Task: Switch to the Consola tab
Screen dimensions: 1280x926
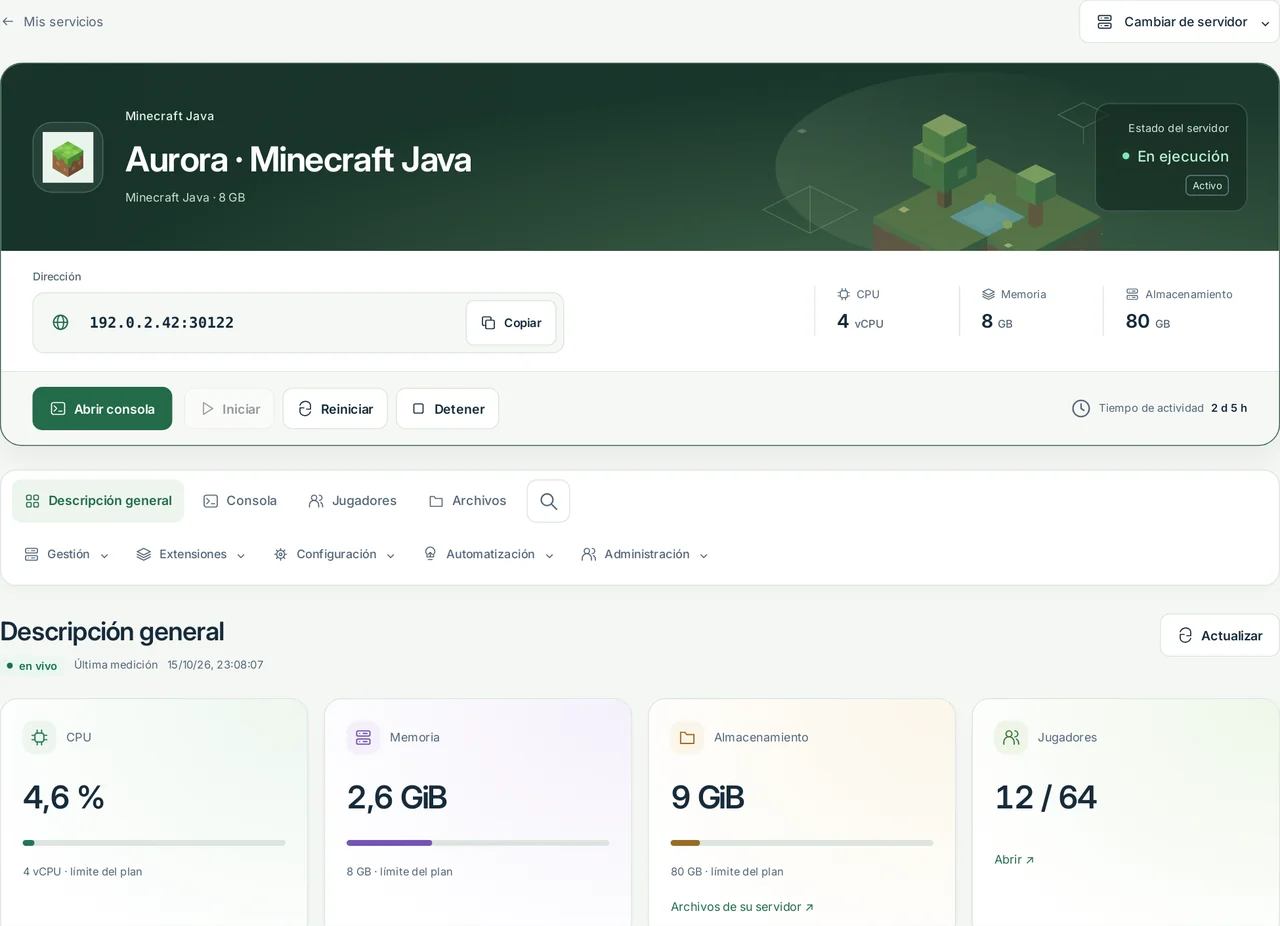Action: click(240, 501)
